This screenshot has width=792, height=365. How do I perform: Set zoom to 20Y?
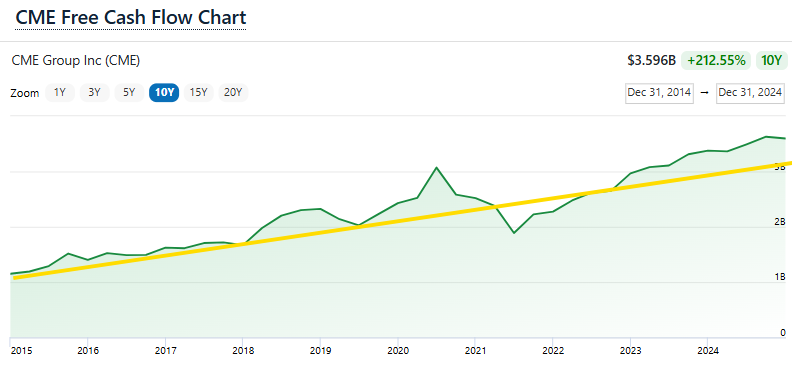233,93
